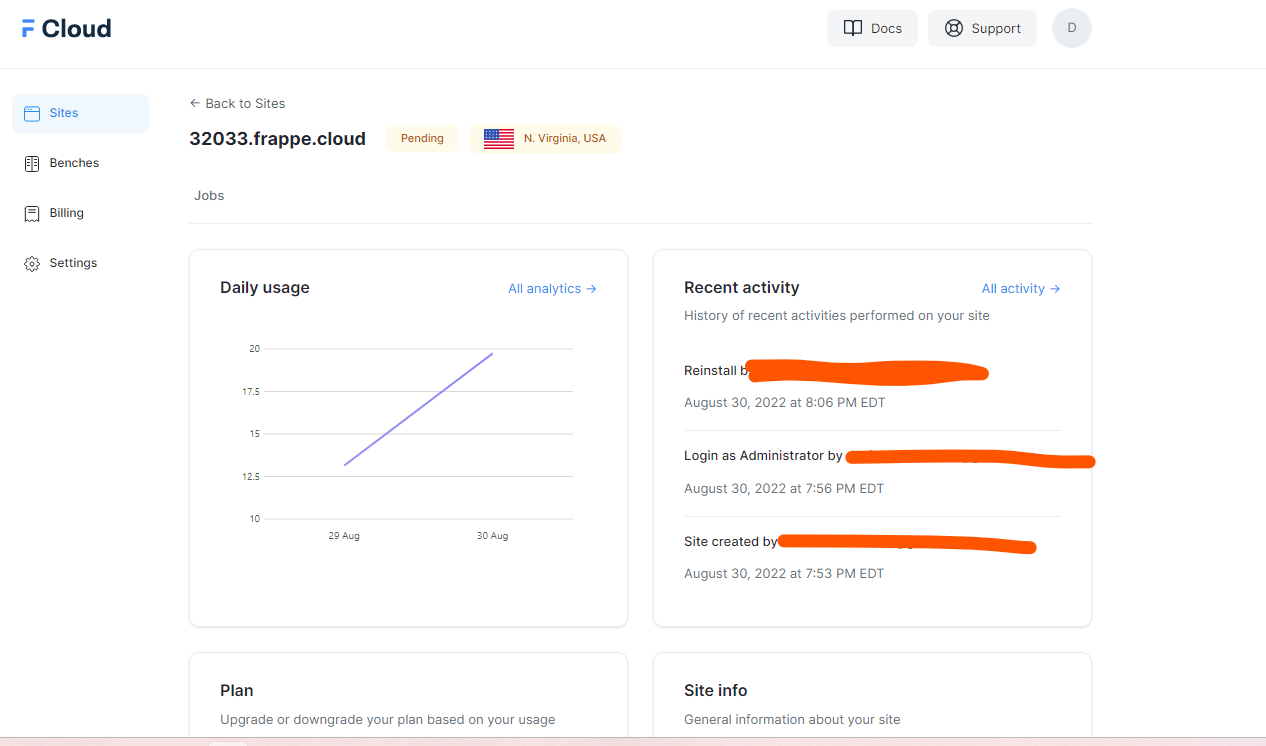
Task: Open the Reinstall activity entry
Action: pos(872,385)
